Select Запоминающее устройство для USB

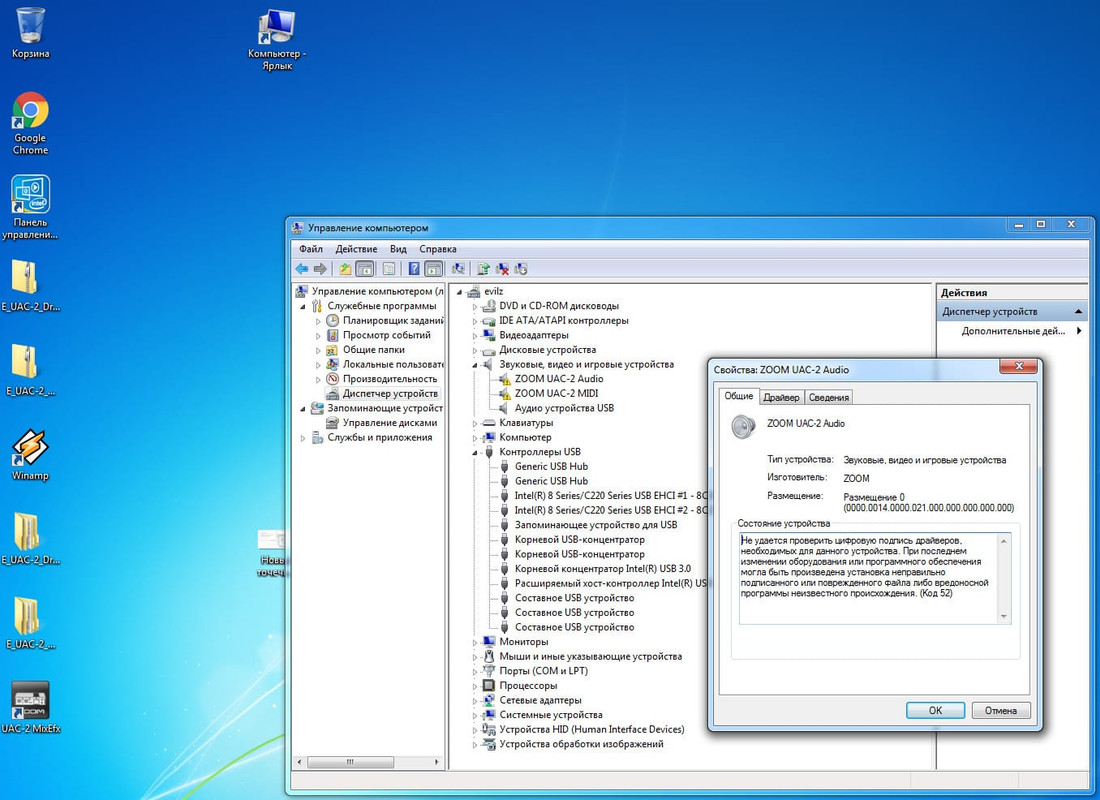596,525
